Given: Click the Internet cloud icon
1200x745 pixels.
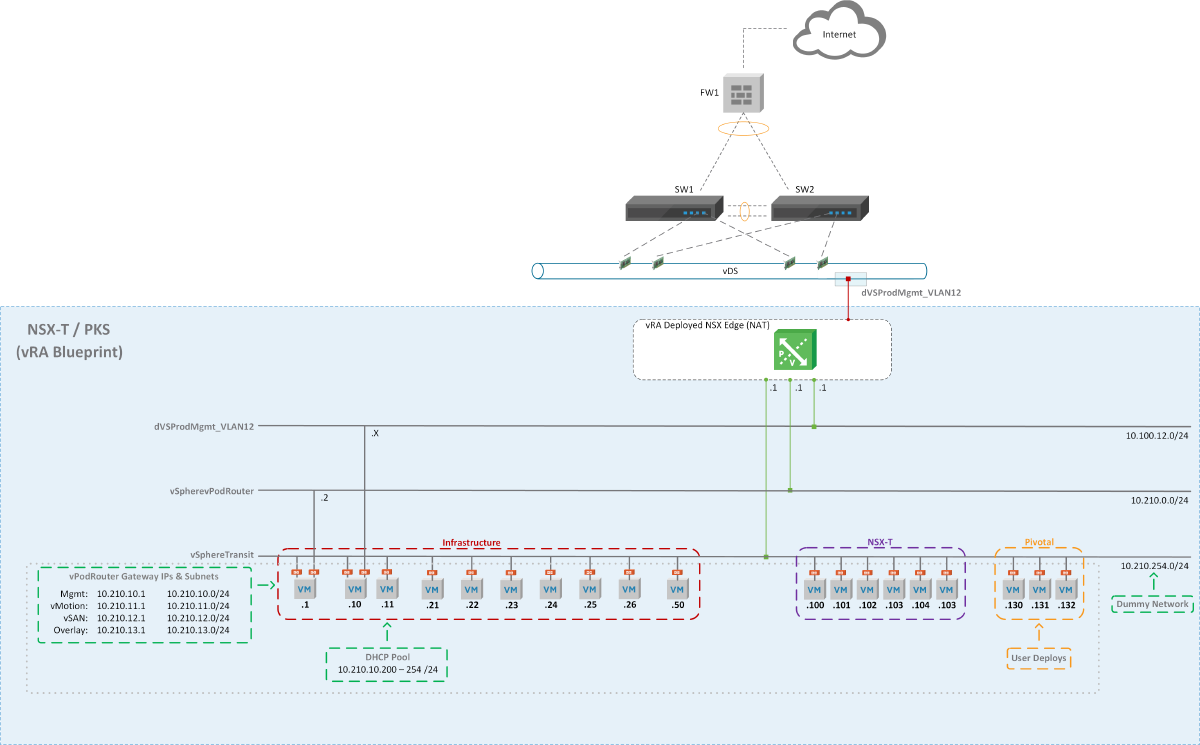Looking at the screenshot, I should (838, 35).
